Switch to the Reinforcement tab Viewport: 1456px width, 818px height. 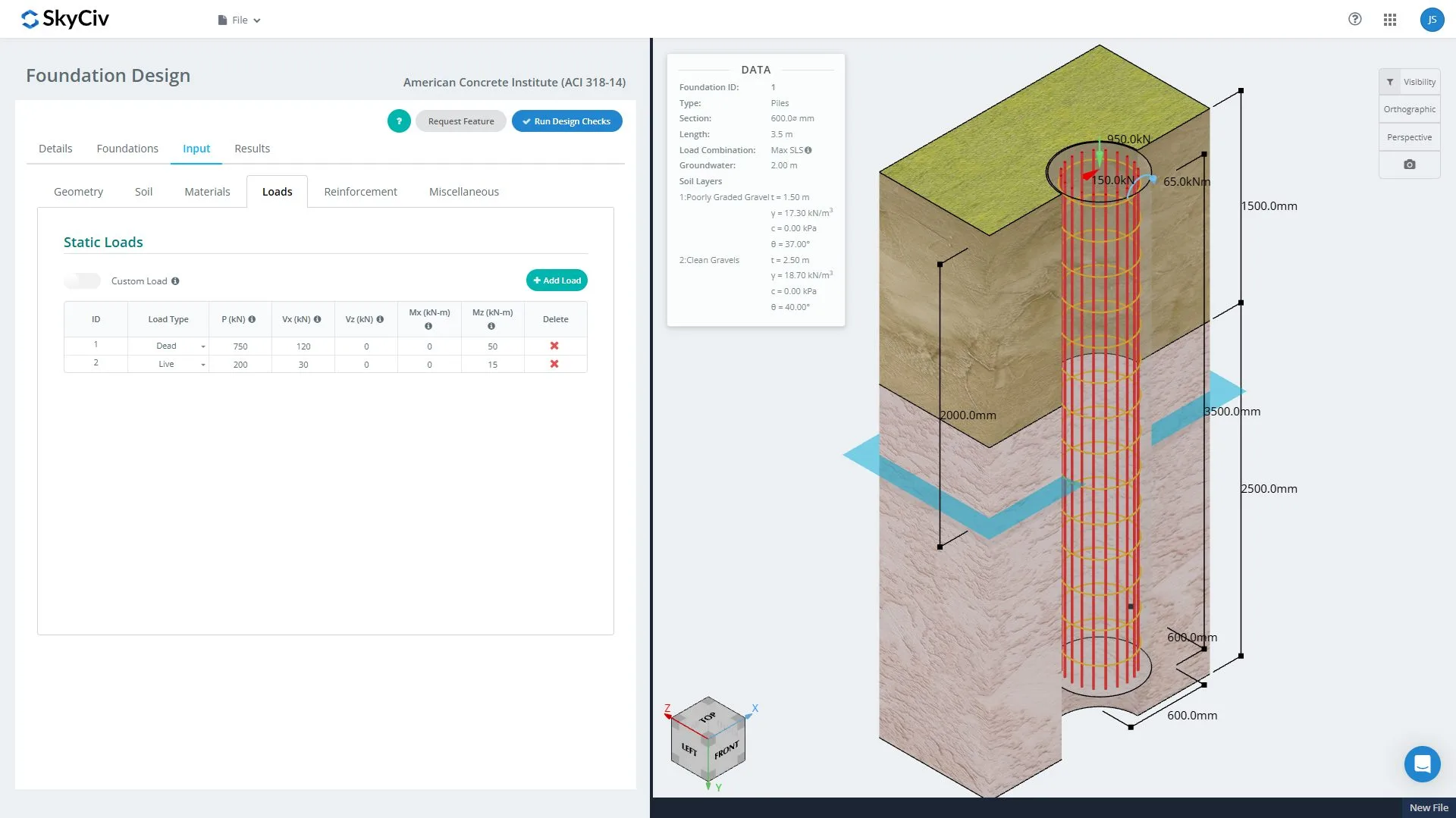point(360,192)
